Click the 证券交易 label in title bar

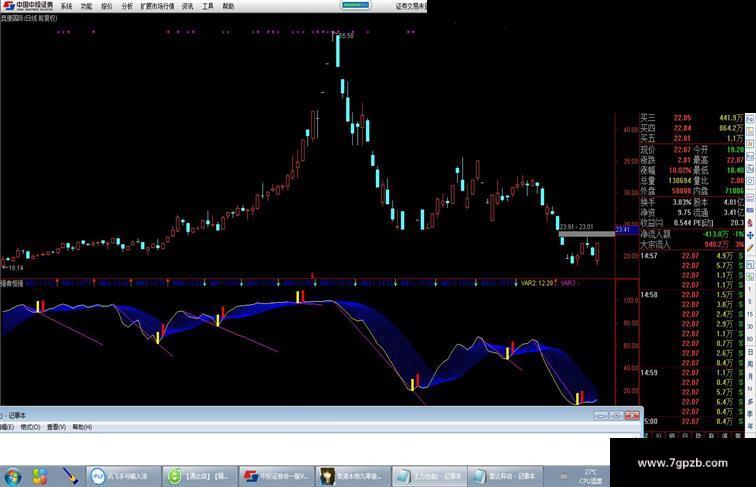[411, 6]
